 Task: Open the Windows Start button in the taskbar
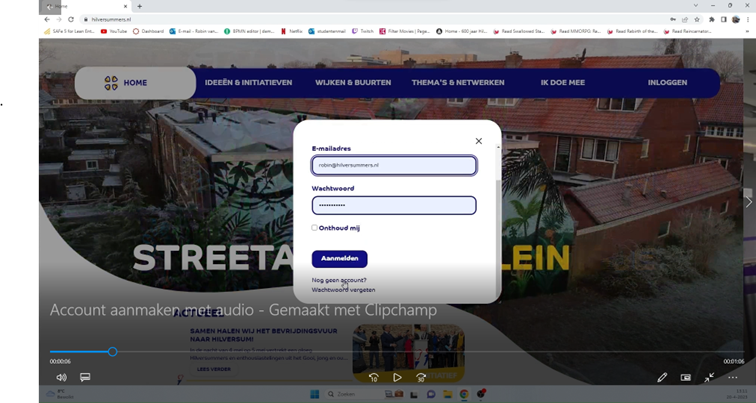coord(314,394)
